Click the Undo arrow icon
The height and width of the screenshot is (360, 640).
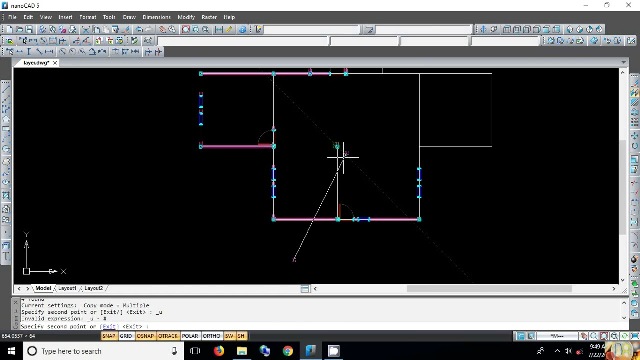pyautogui.click(x=139, y=29)
